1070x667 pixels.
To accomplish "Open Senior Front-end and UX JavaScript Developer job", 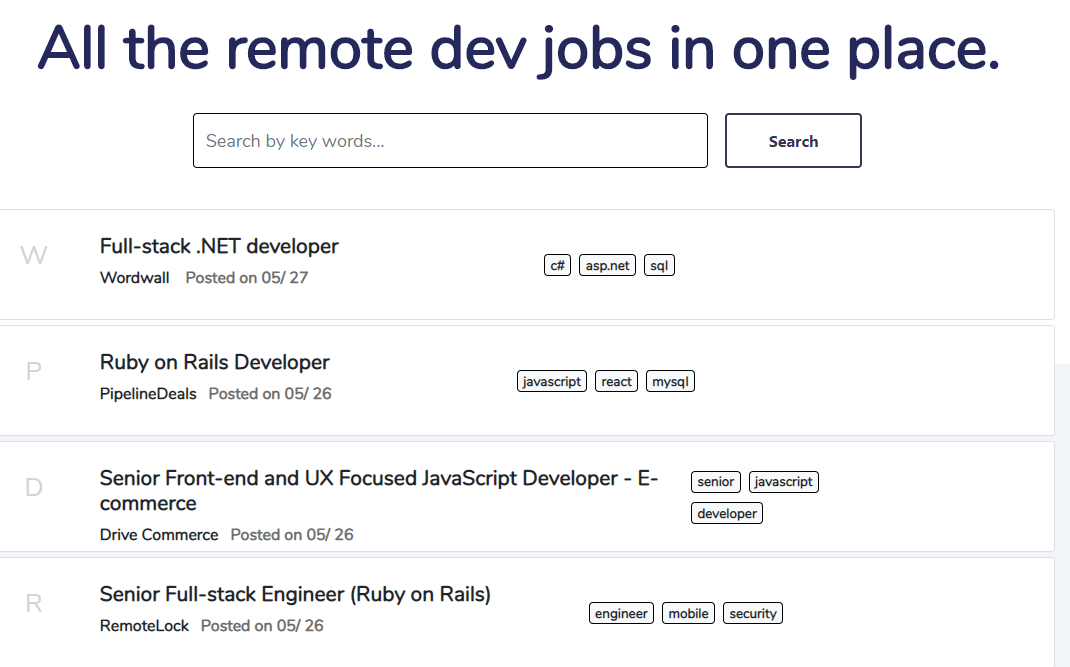I will (x=379, y=490).
